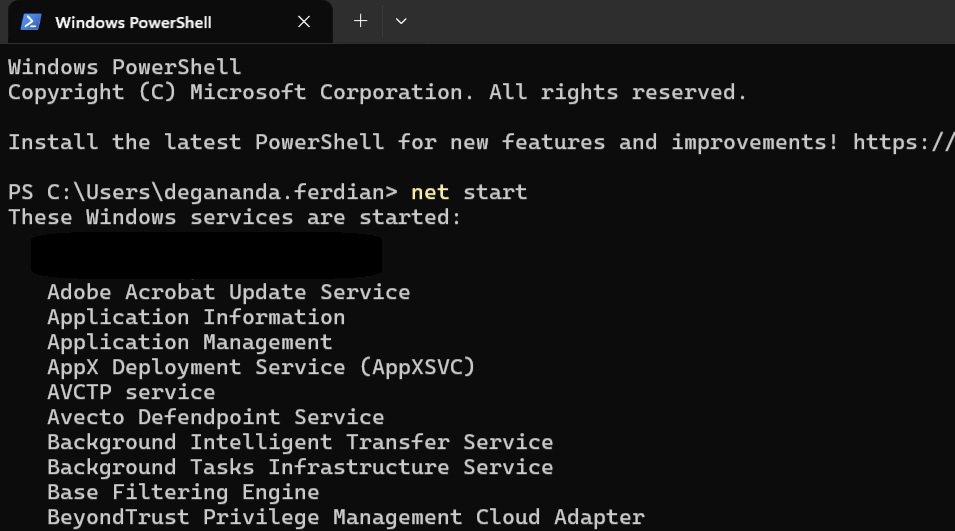
Task: Click the Application Information service line
Action: coord(196,318)
